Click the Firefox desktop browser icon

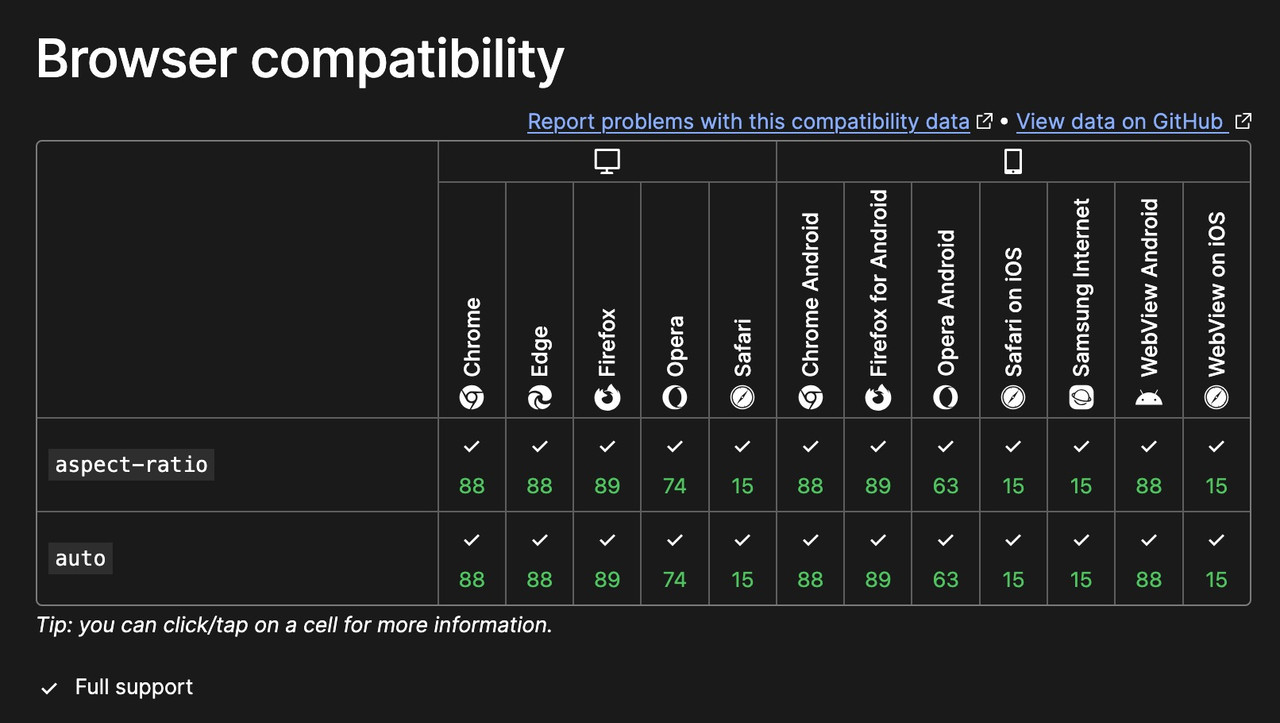(x=607, y=398)
